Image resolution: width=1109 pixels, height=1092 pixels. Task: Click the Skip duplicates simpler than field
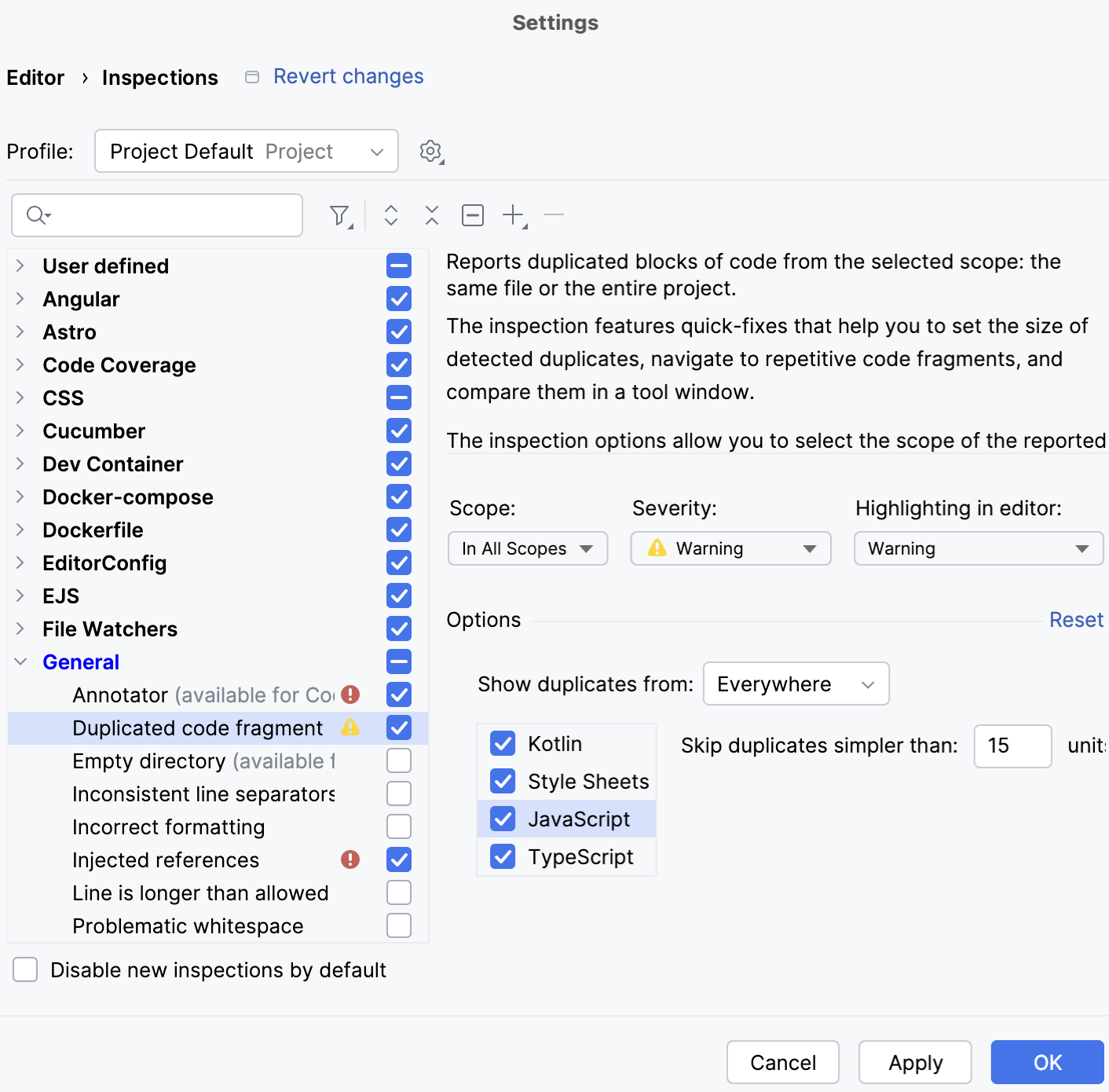click(1012, 746)
